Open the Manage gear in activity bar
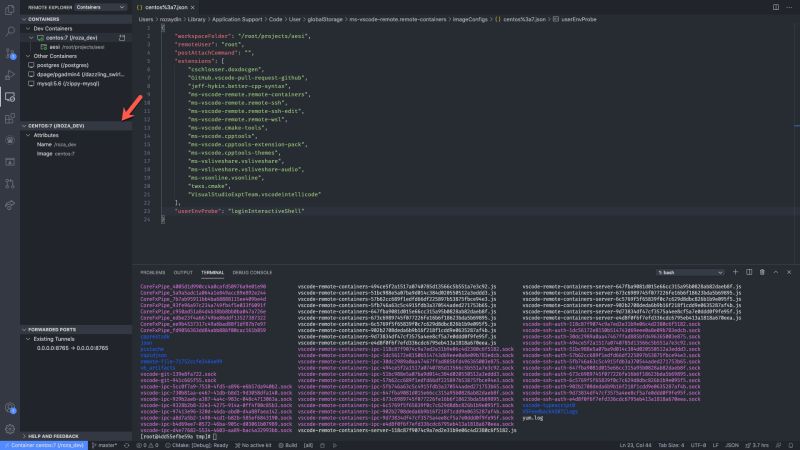The image size is (800, 450). 10,429
